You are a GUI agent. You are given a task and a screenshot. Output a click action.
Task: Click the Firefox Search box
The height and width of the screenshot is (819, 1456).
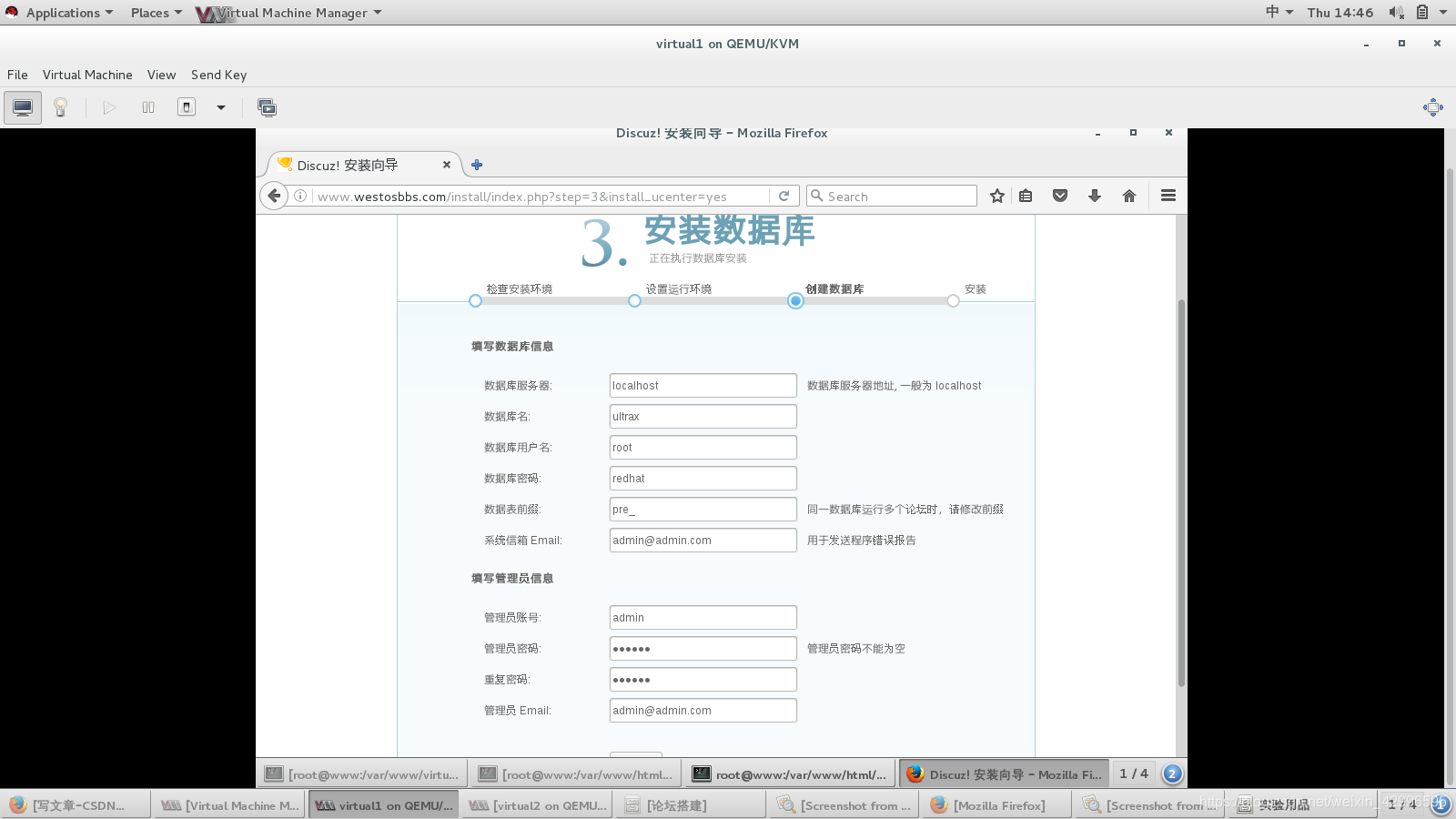[x=892, y=196]
